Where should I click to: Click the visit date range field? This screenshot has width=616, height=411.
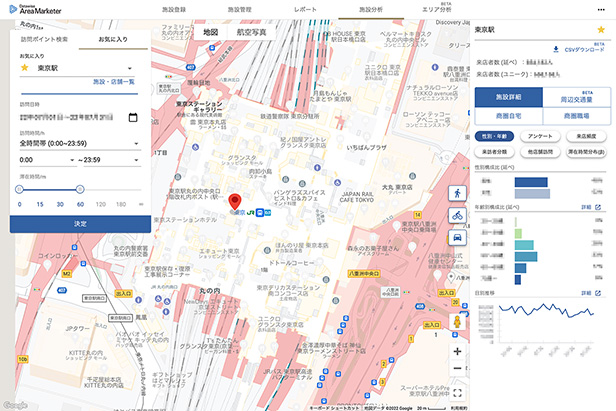pos(67,117)
